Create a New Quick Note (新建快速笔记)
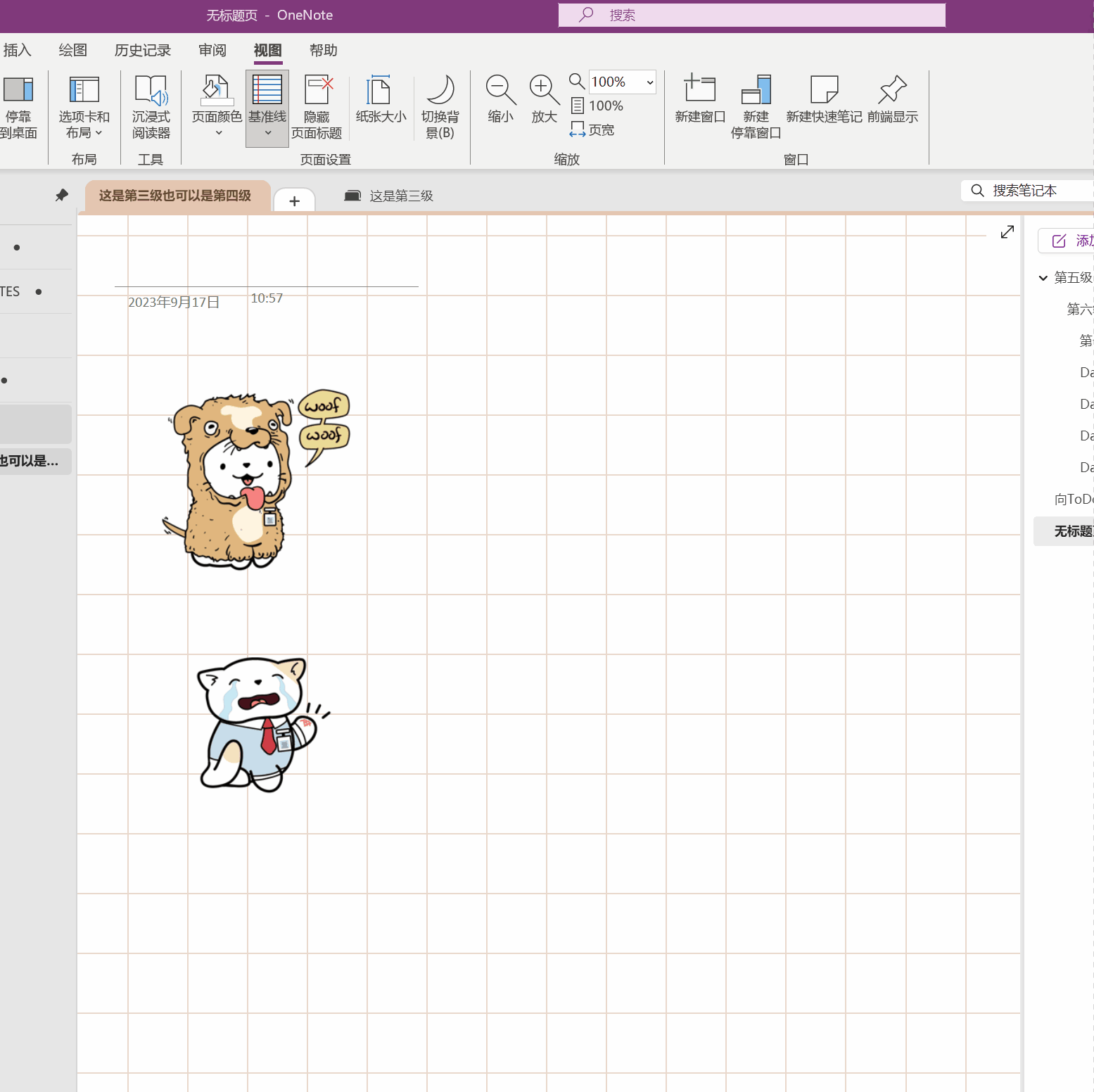Screen dimensions: 1094x1092 tap(824, 100)
